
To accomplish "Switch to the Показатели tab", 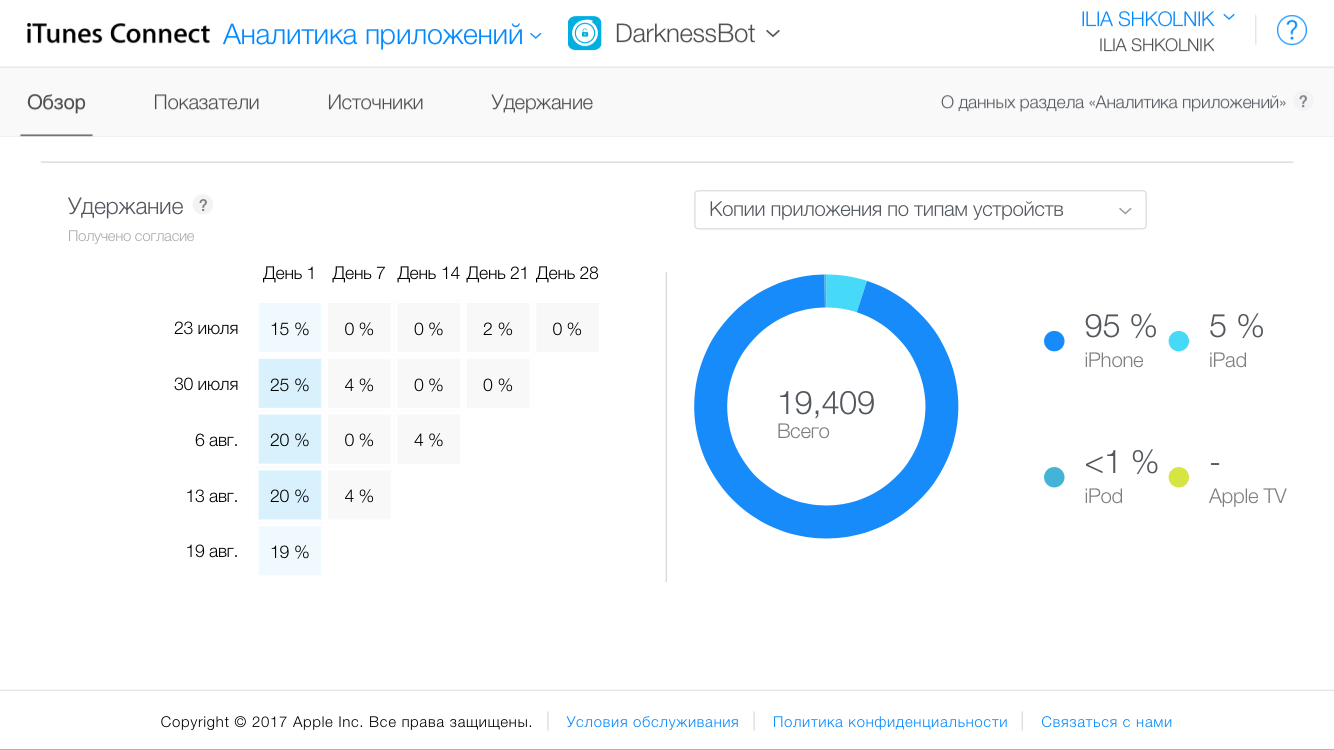I will point(206,102).
